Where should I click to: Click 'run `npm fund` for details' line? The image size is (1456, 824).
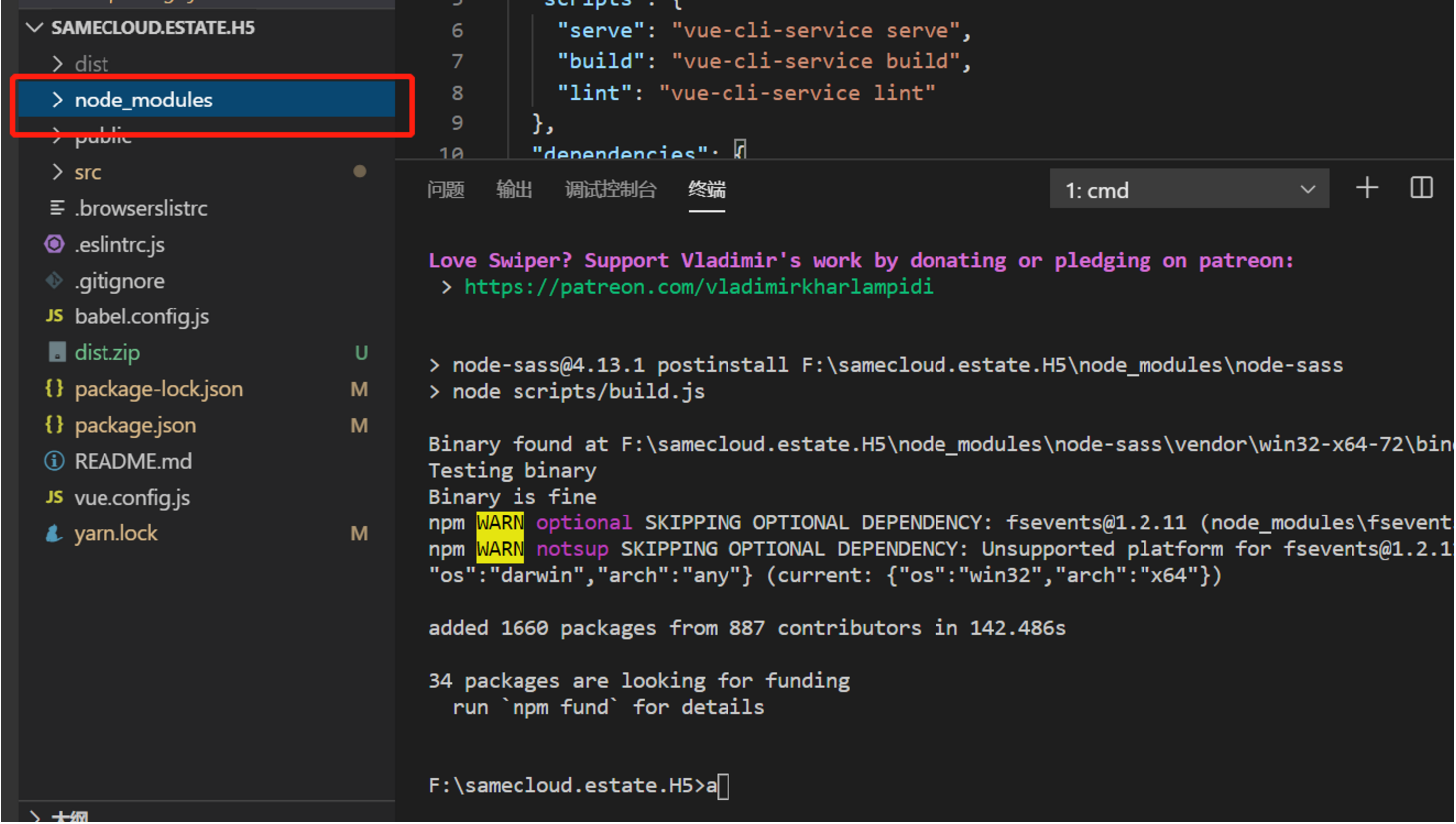(x=608, y=707)
